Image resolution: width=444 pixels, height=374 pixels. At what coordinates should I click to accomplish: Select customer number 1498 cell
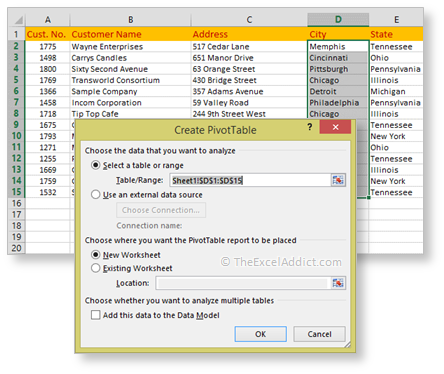point(48,58)
